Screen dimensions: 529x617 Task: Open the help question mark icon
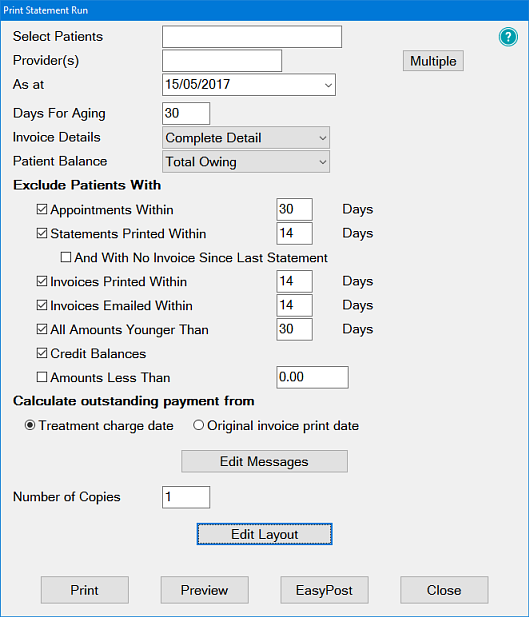(508, 37)
